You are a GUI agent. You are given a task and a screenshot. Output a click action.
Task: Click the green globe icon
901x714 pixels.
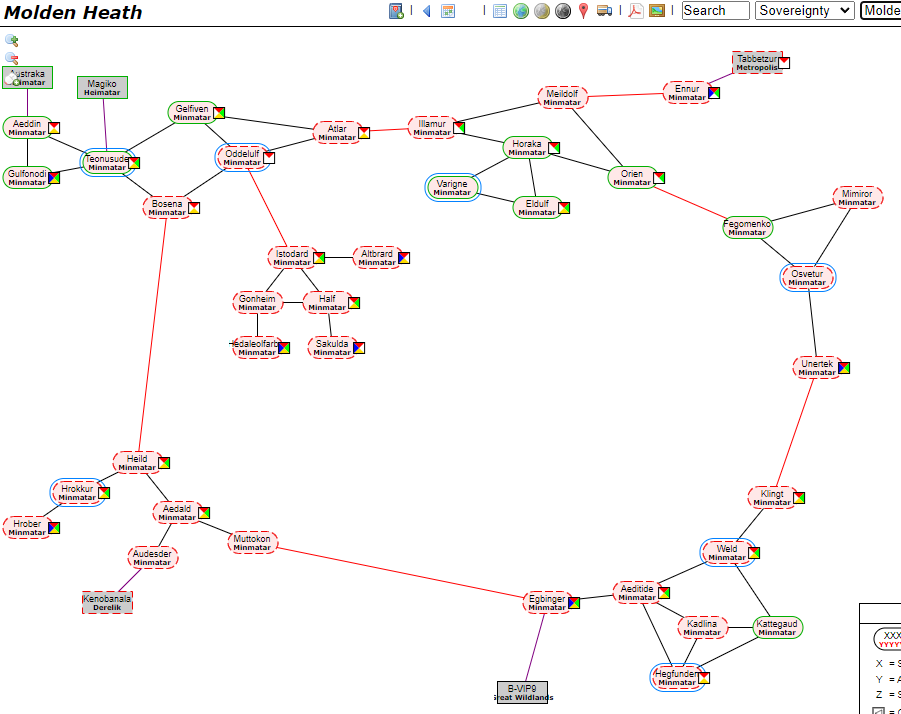521,11
